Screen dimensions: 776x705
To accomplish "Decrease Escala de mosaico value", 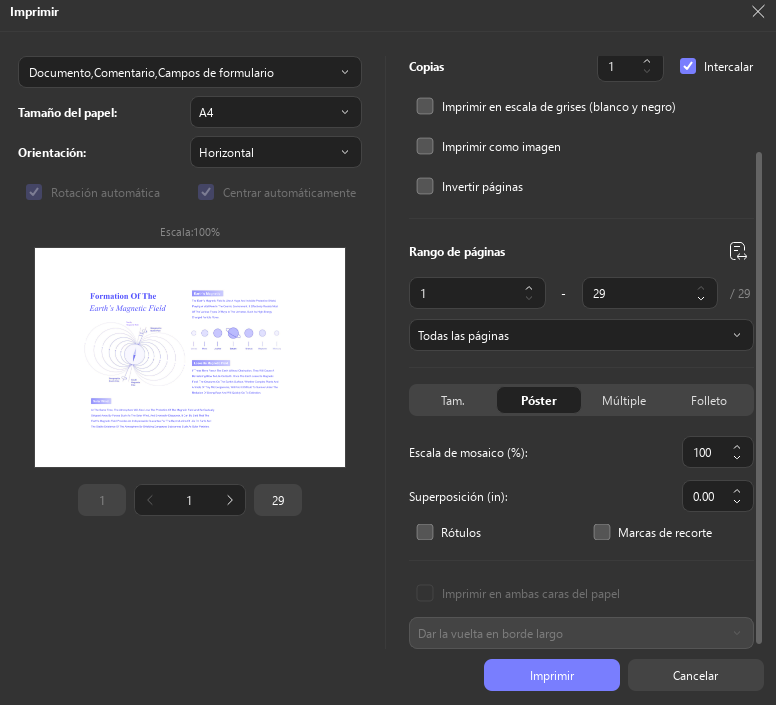I will point(736,457).
